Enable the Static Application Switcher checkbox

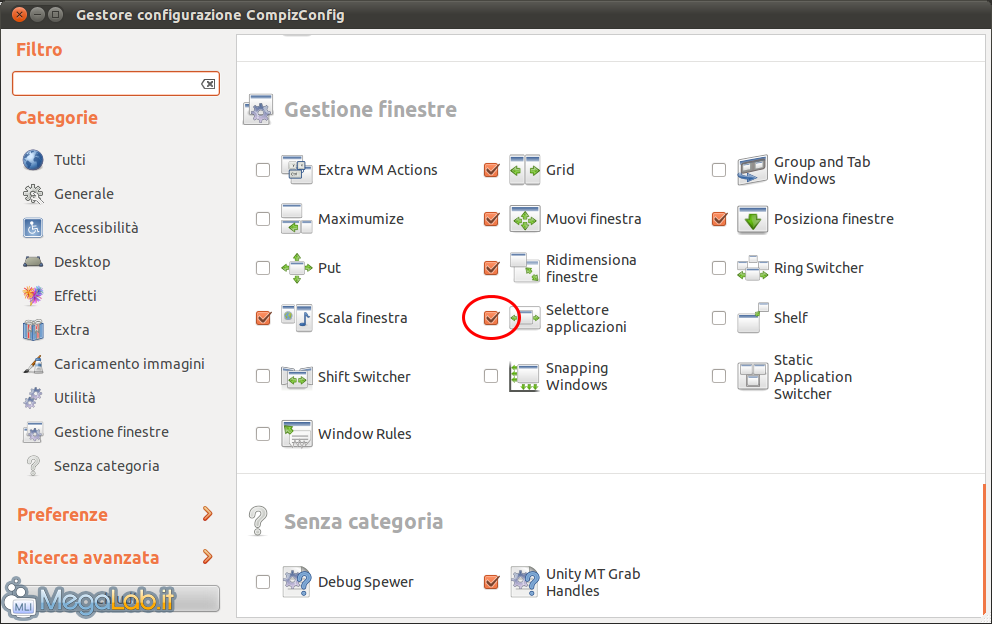(x=719, y=376)
